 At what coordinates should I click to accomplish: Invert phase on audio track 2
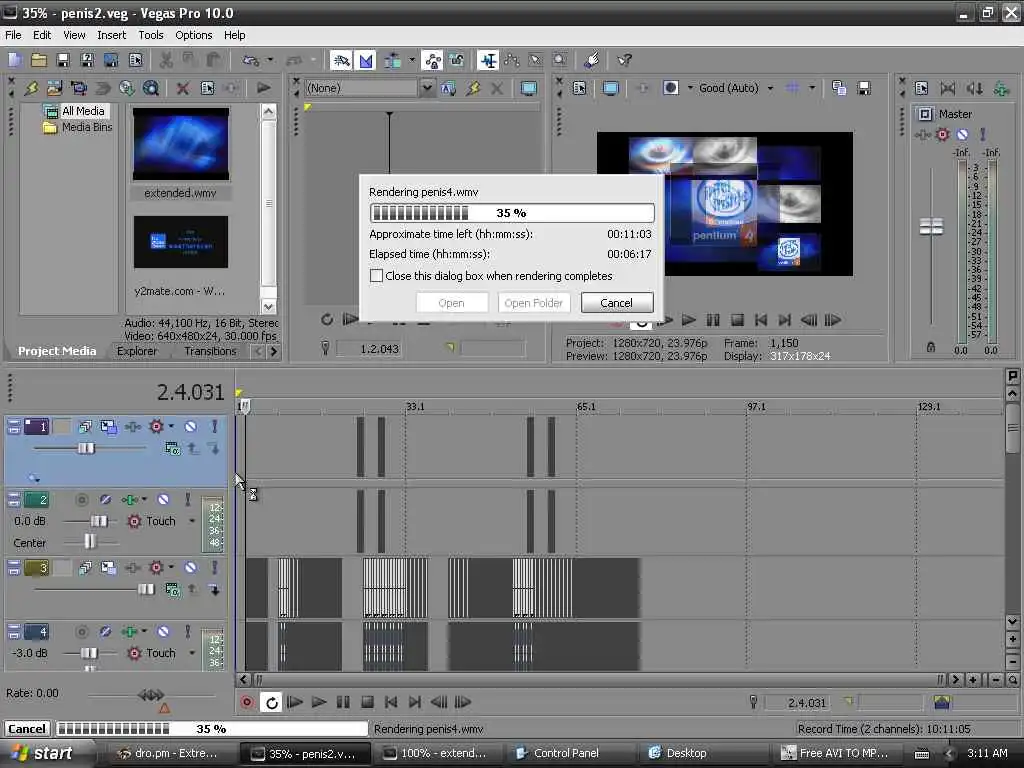(105, 500)
